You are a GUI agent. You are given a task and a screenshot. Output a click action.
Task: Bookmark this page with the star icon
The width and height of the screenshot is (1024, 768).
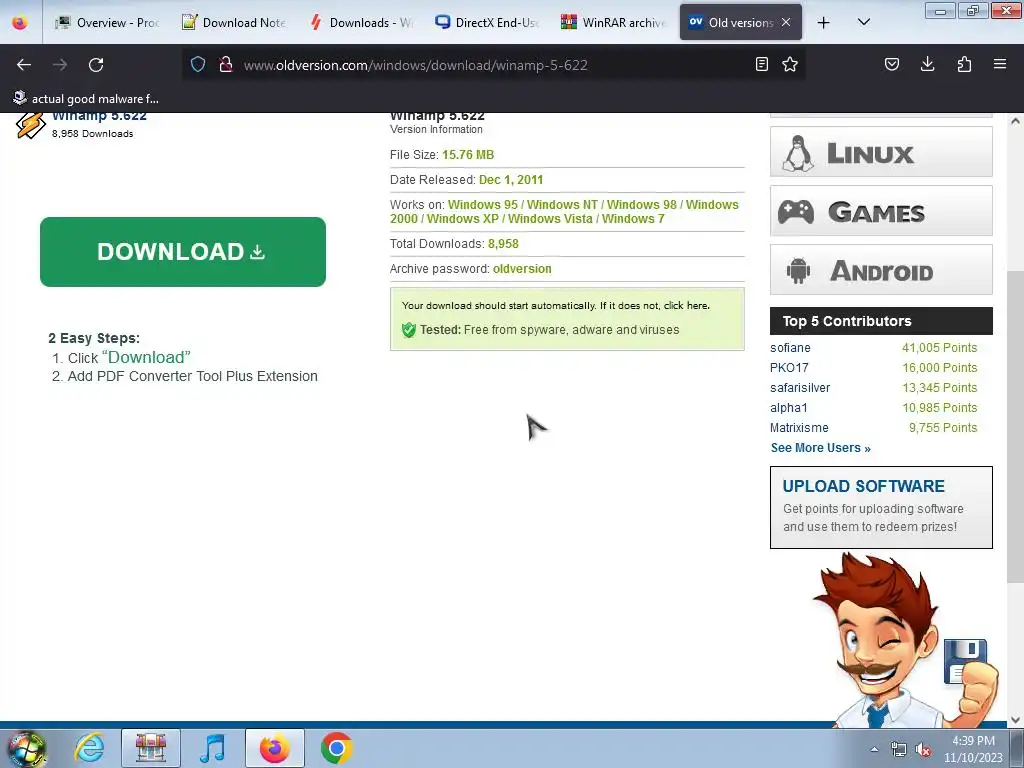790,64
